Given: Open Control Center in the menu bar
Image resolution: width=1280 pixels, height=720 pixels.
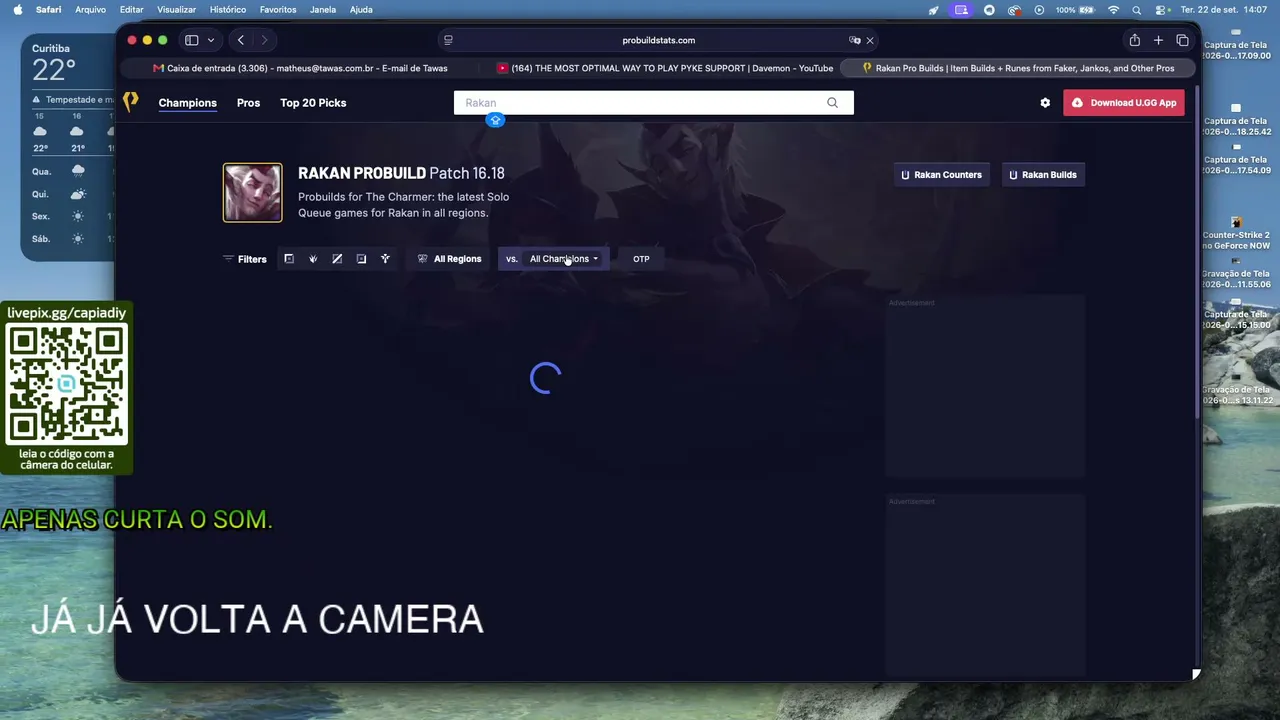Looking at the screenshot, I should pyautogui.click(x=1162, y=10).
